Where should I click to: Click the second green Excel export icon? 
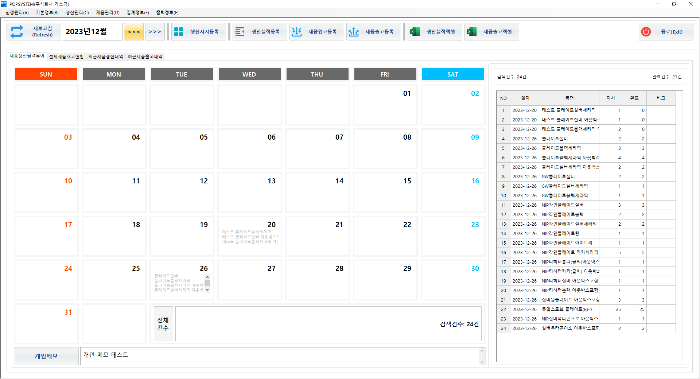click(x=472, y=32)
